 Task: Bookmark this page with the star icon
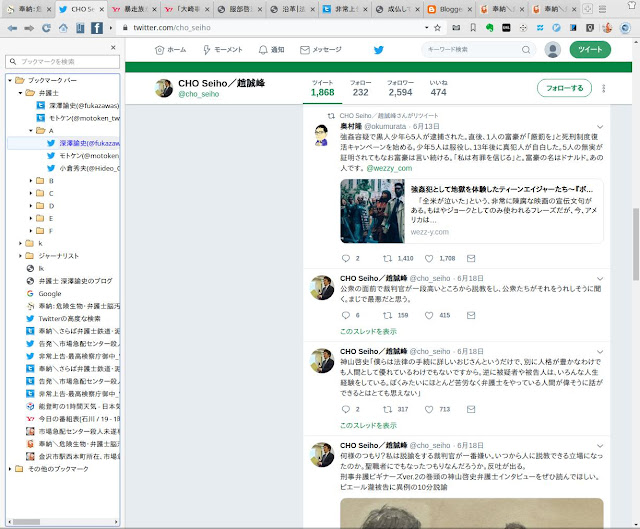point(438,28)
